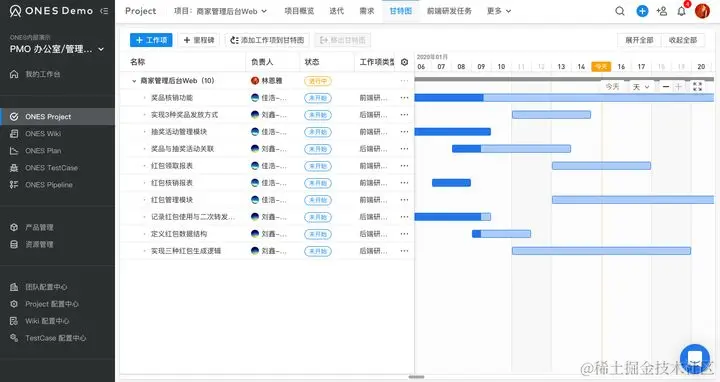Image resolution: width=720 pixels, height=382 pixels.
Task: Open column settings gear in table header
Action: click(x=404, y=62)
